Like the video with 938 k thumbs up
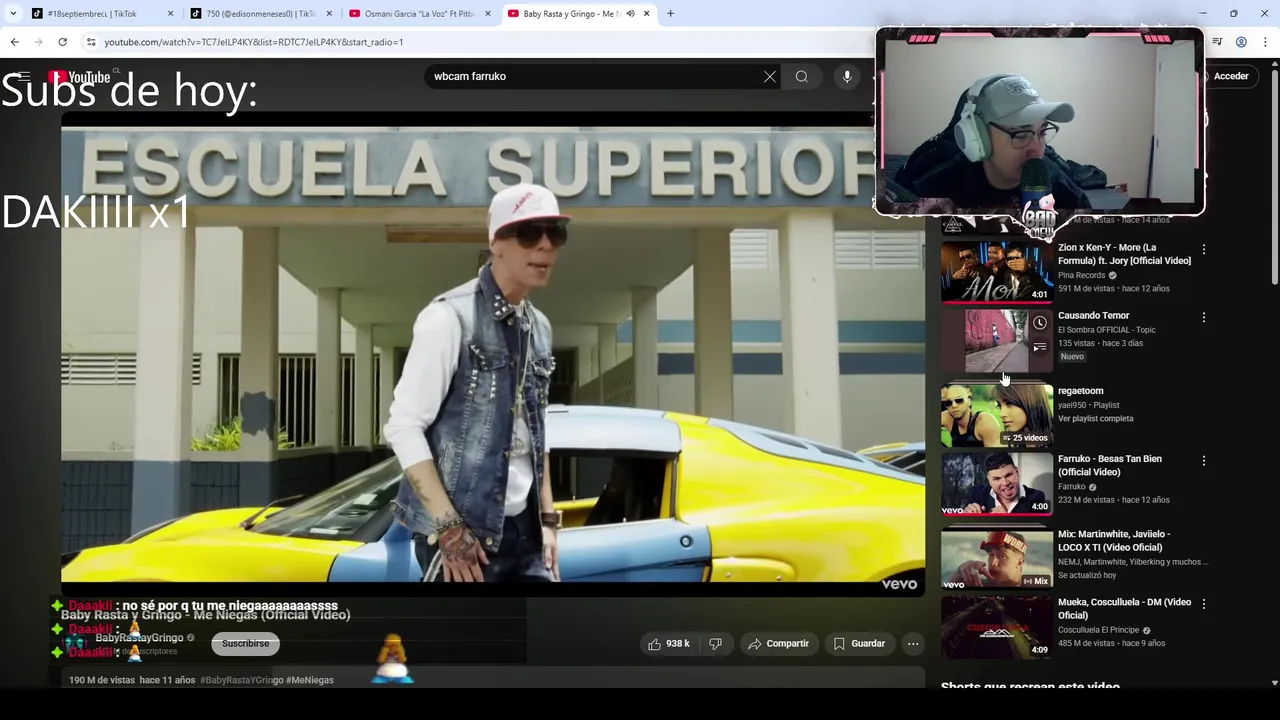 pos(669,644)
